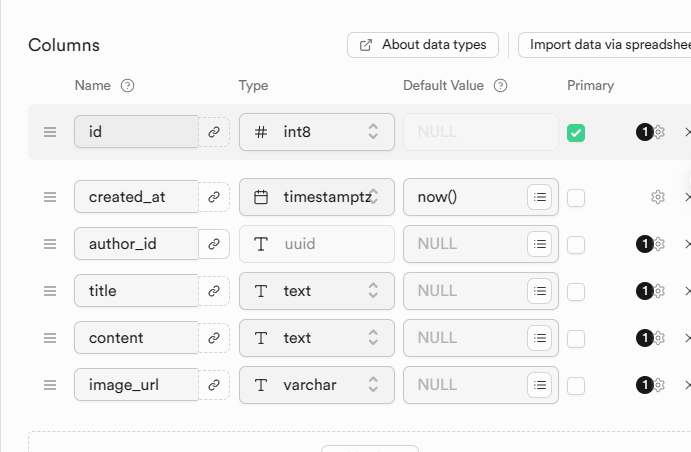Click the foreign key link icon for title
This screenshot has height=452, width=691.
[x=213, y=291]
